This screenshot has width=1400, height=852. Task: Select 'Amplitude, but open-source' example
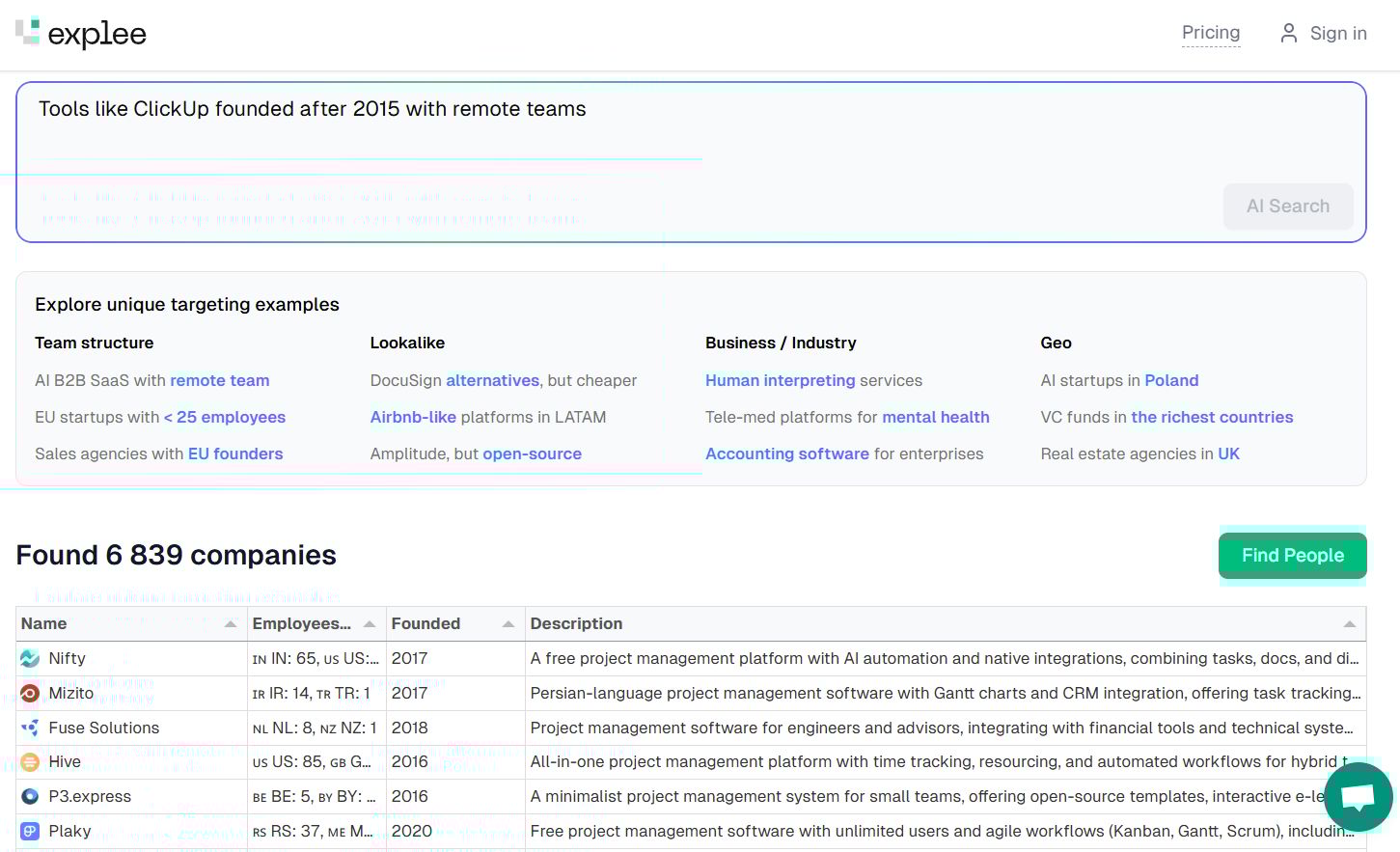(476, 453)
